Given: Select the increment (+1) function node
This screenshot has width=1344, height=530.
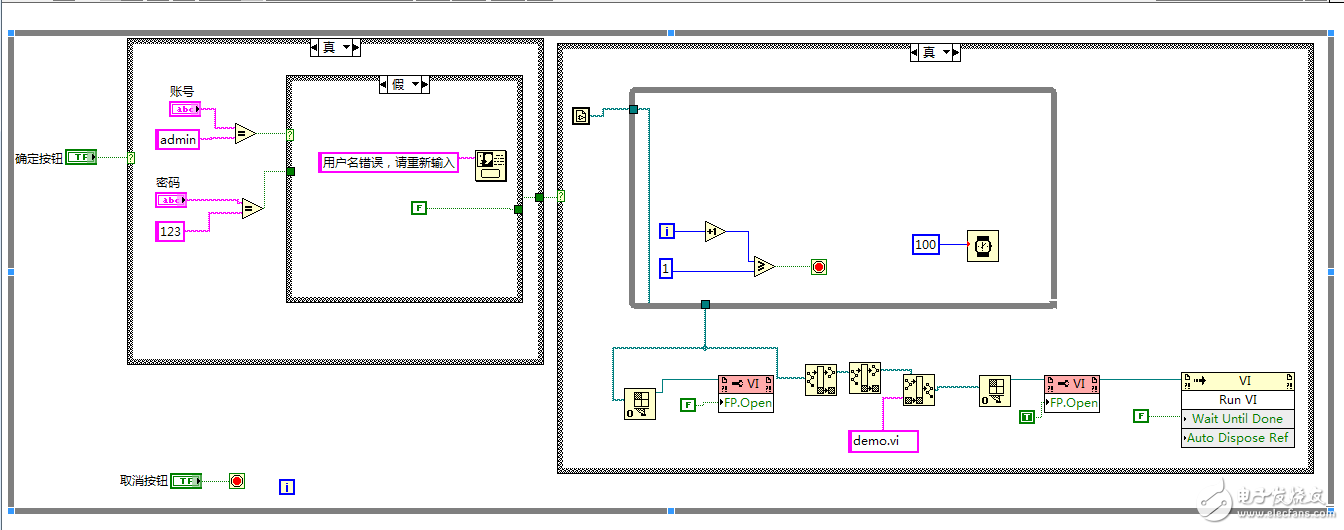Looking at the screenshot, I should [714, 231].
